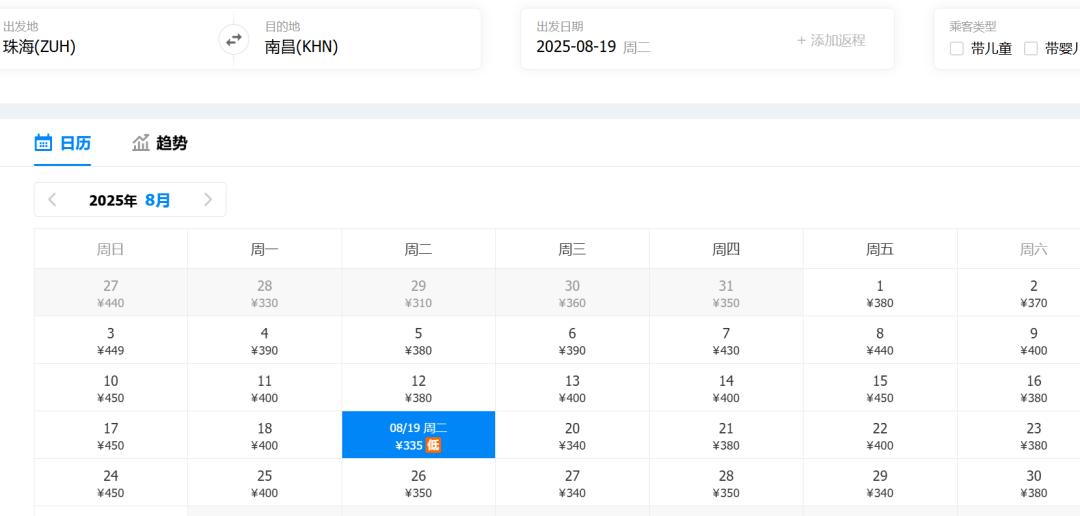This screenshot has width=1080, height=516.
Task: Switch to the 趋势 trend tab
Action: click(x=160, y=143)
